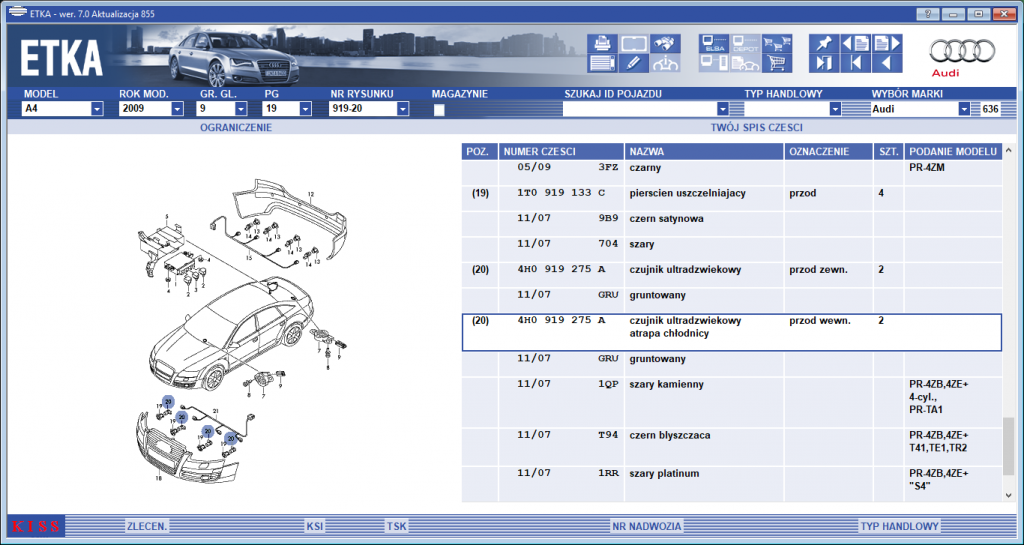Open the NR RYSUNKU 919-20 dropdown
Image resolution: width=1024 pixels, height=545 pixels.
403,109
